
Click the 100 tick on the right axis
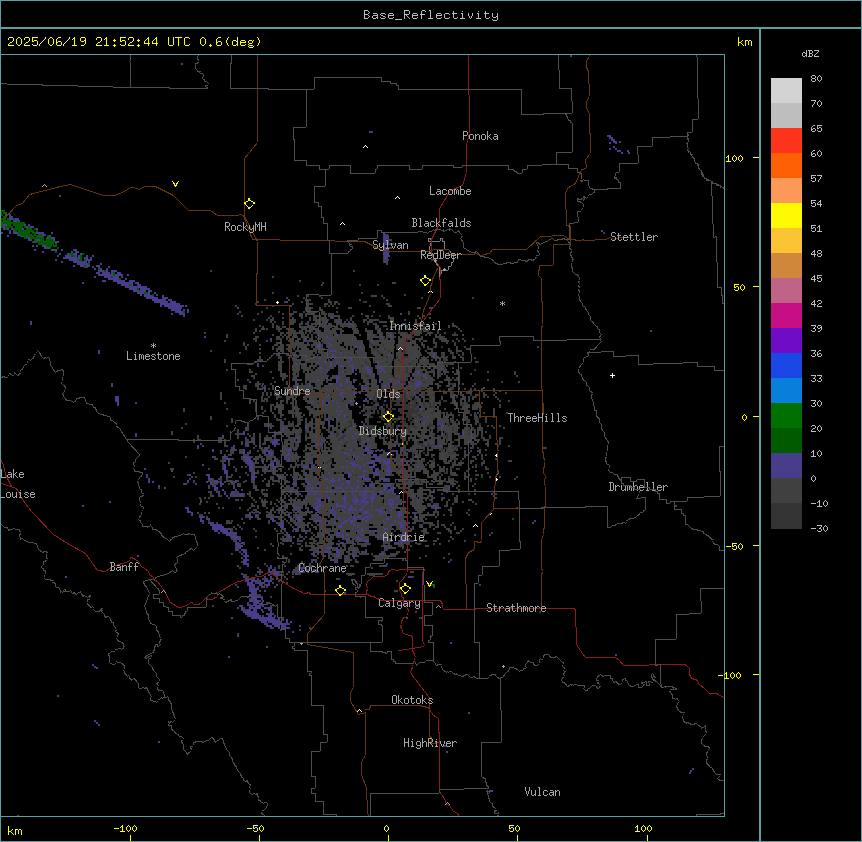[x=734, y=158]
